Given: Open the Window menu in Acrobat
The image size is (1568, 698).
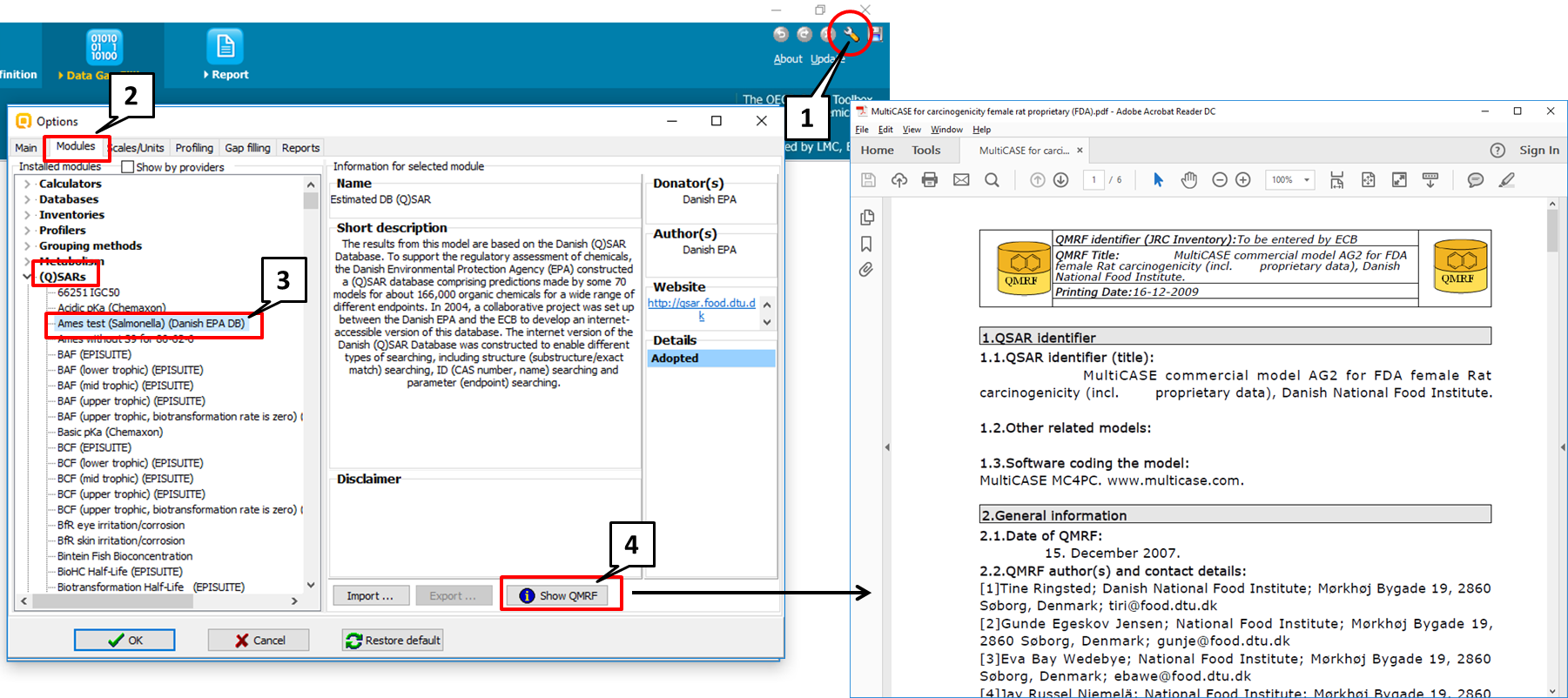Looking at the screenshot, I should click(946, 130).
